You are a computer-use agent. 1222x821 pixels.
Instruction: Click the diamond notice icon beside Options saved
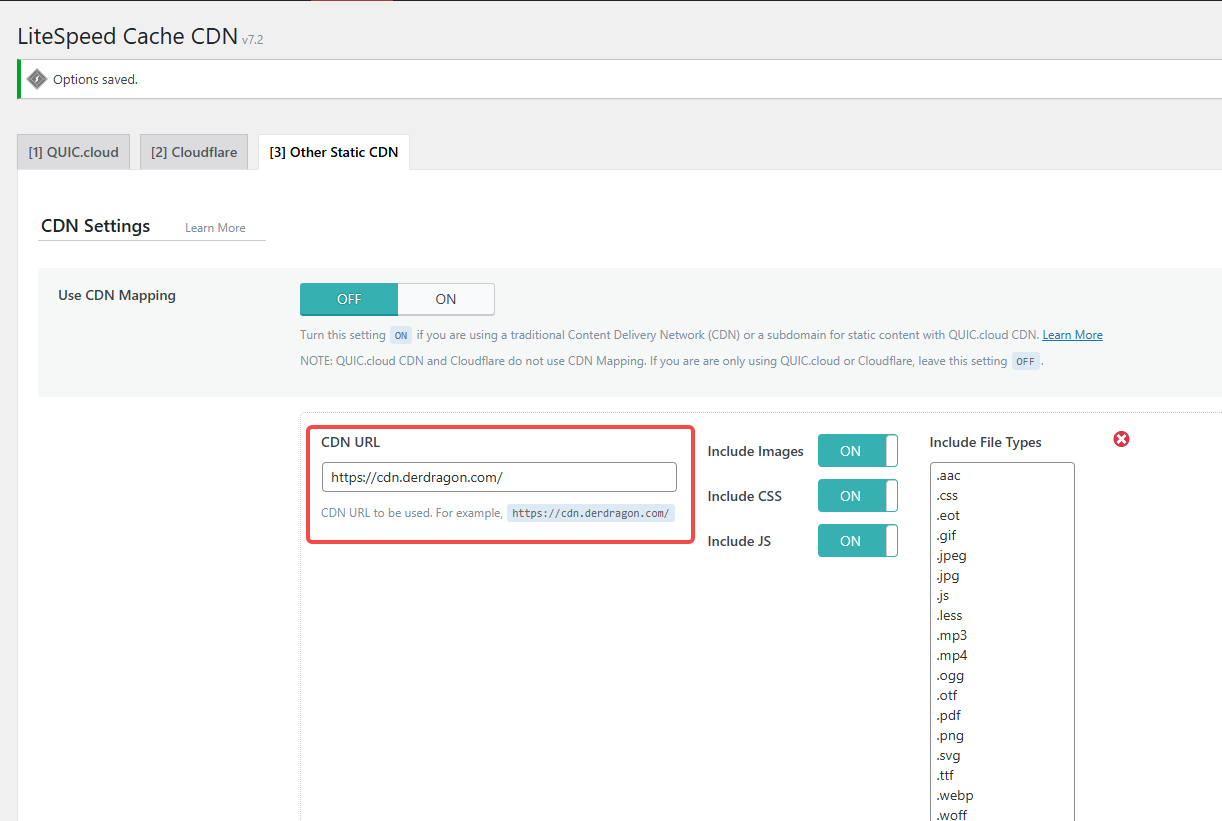coord(37,79)
